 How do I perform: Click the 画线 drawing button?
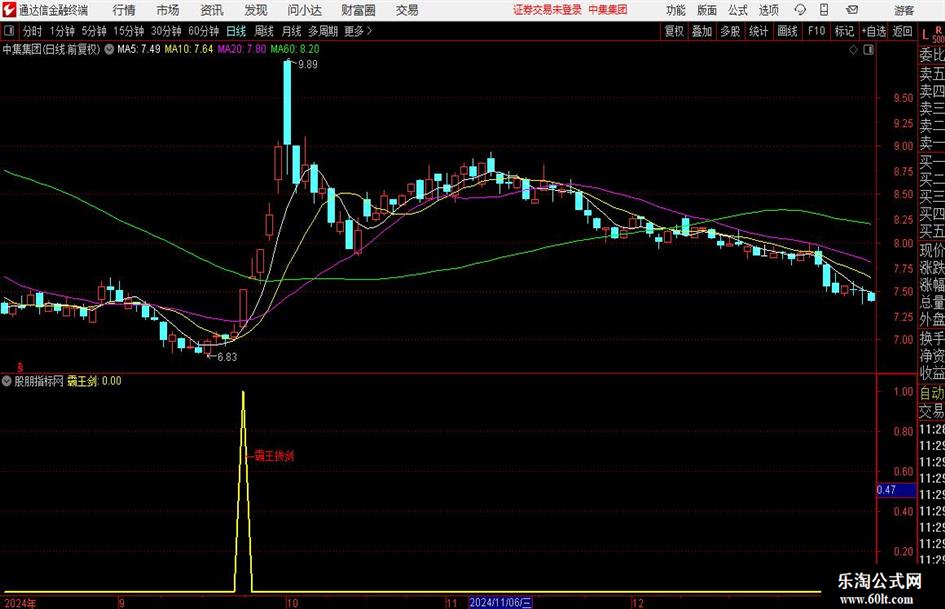(x=787, y=31)
